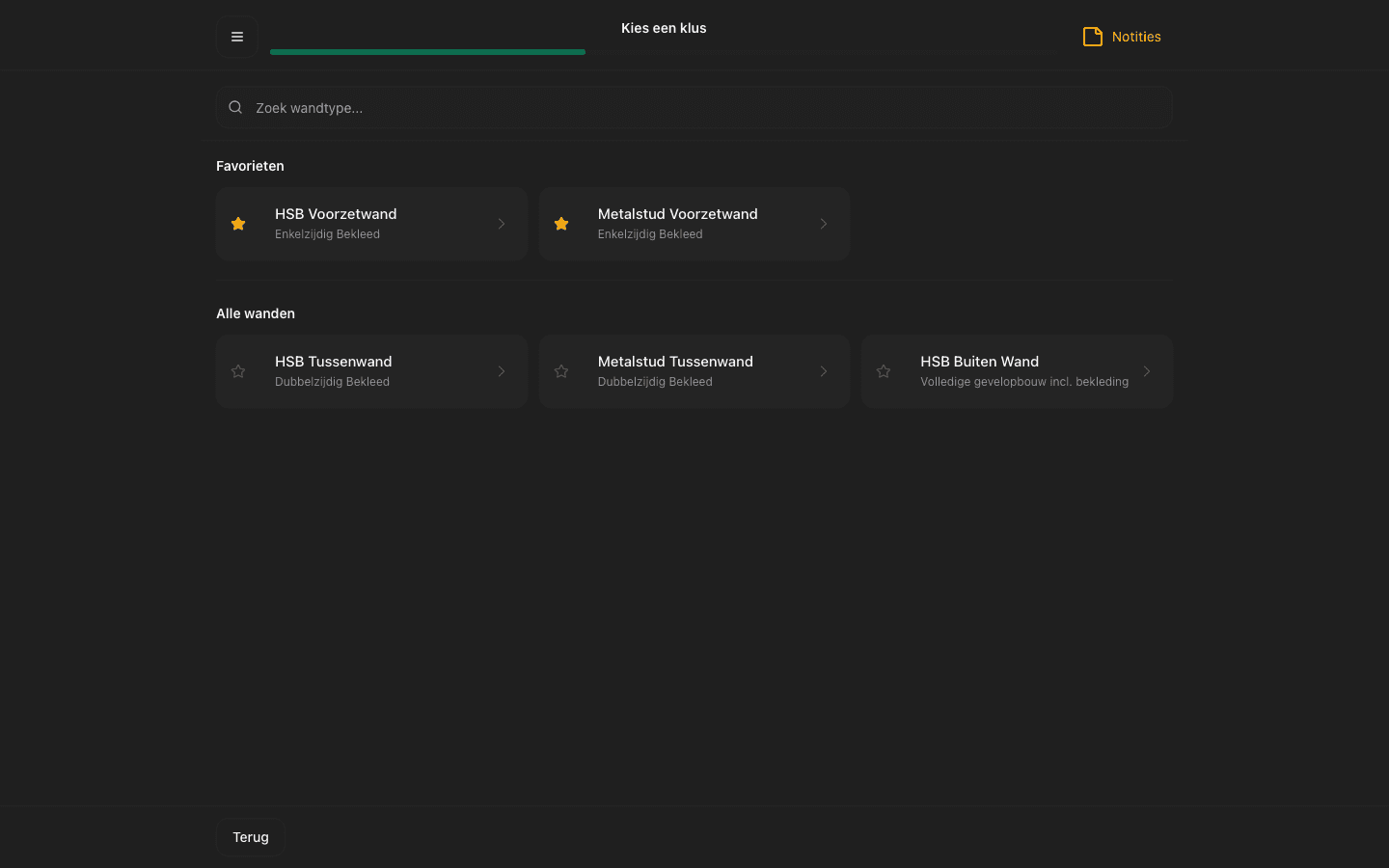Add HSB Buiten Wand to favorites

click(x=884, y=371)
